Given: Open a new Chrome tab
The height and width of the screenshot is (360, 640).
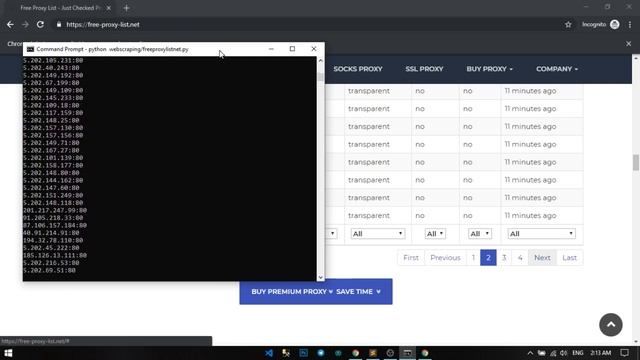Looking at the screenshot, I should tap(126, 8).
